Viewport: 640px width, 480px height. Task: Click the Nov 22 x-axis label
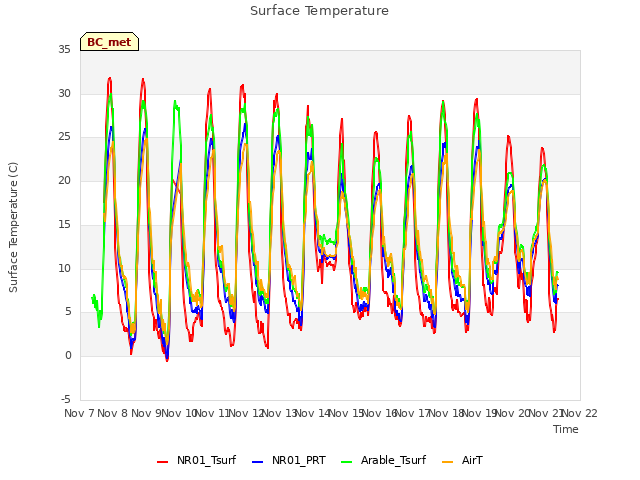(x=580, y=413)
